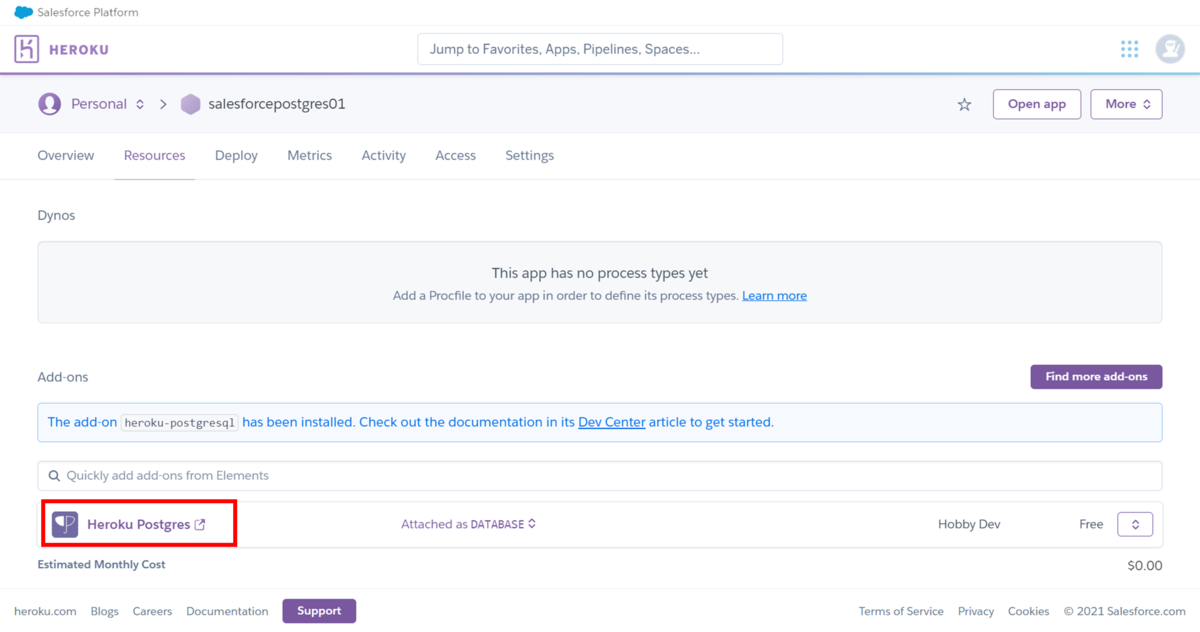Viewport: 1200px width, 632px height.
Task: Click the Salesforce cloud logo
Action: coord(23,13)
